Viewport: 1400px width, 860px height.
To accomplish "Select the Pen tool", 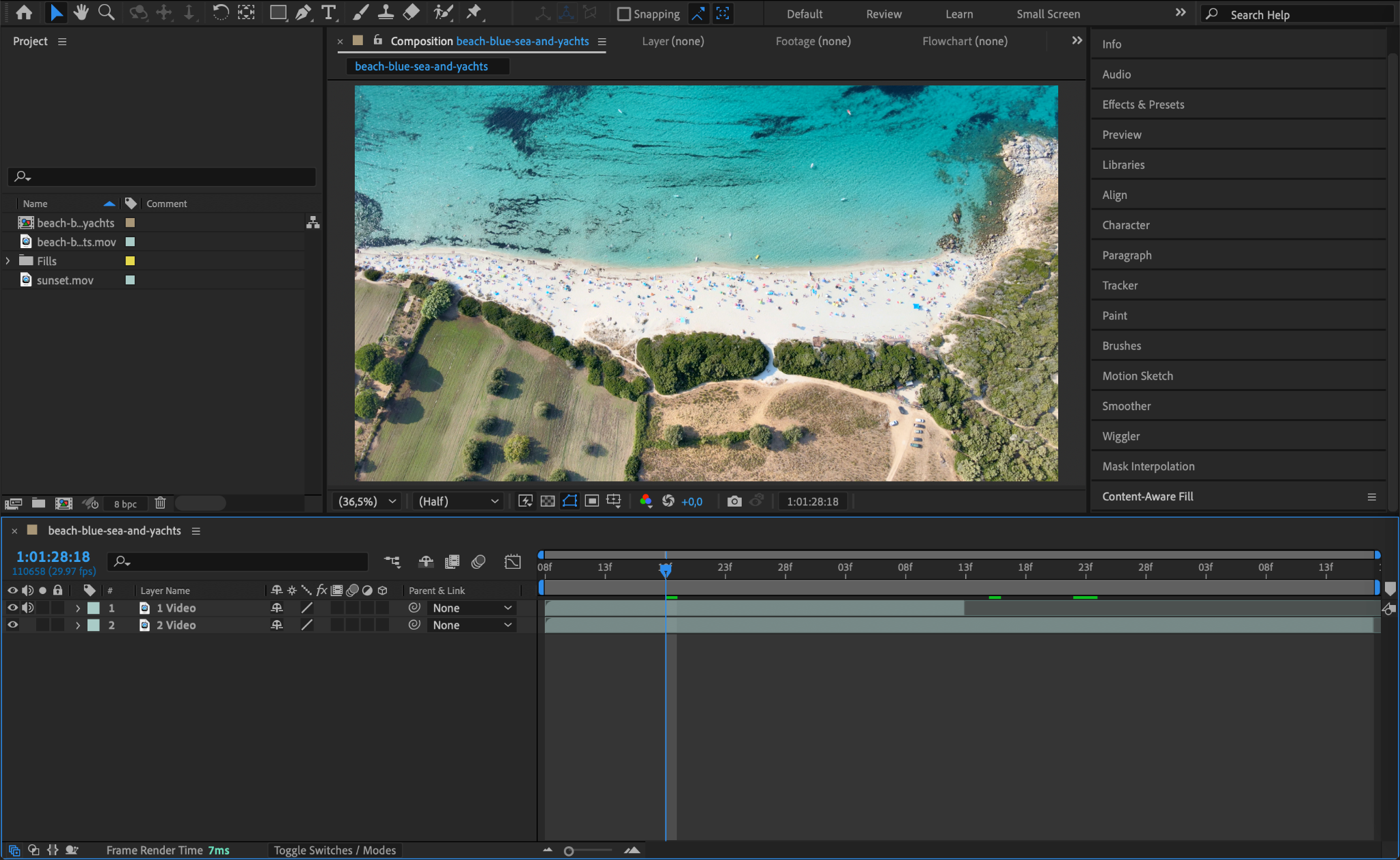I will click(303, 12).
